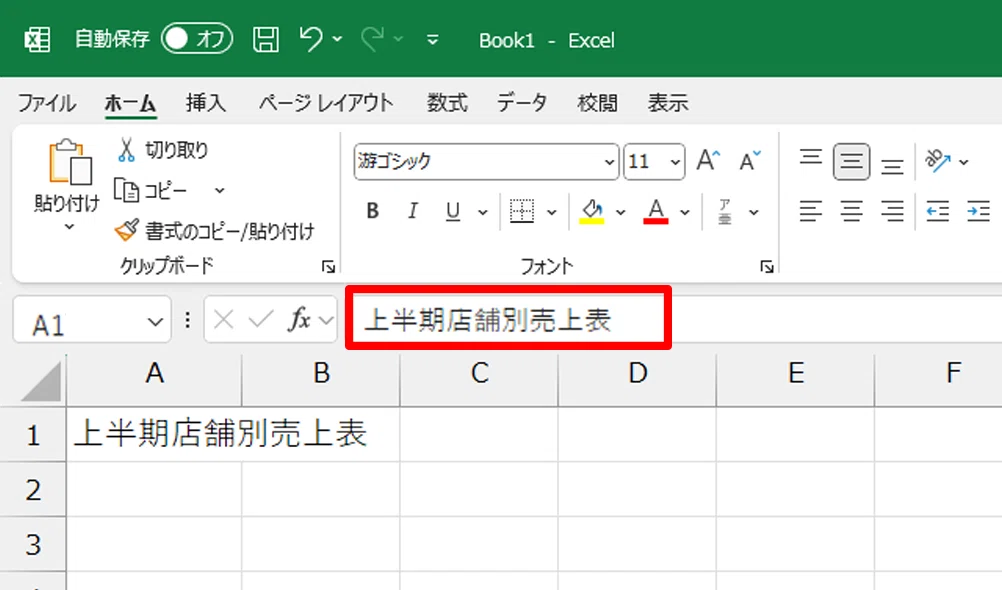1002x590 pixels.
Task: Select top vertical alignment
Action: point(811,159)
